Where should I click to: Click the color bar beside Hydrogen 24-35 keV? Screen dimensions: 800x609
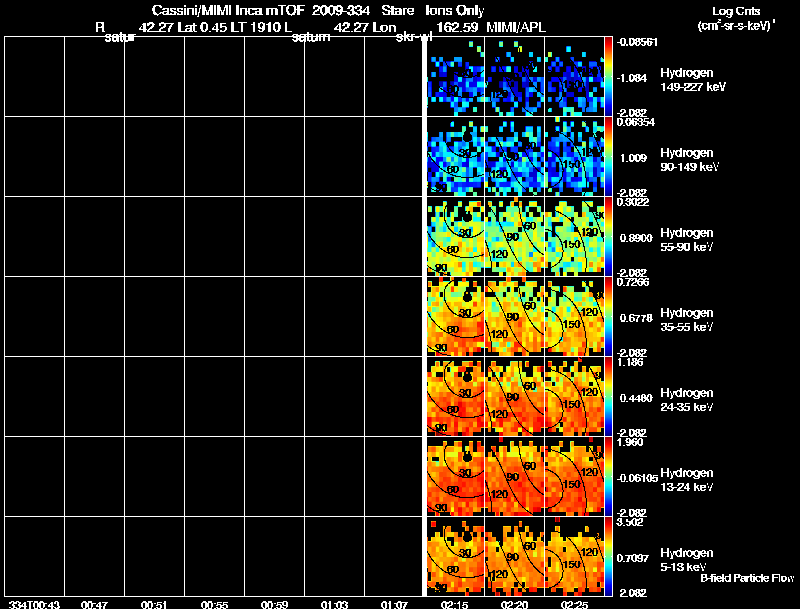(x=608, y=396)
